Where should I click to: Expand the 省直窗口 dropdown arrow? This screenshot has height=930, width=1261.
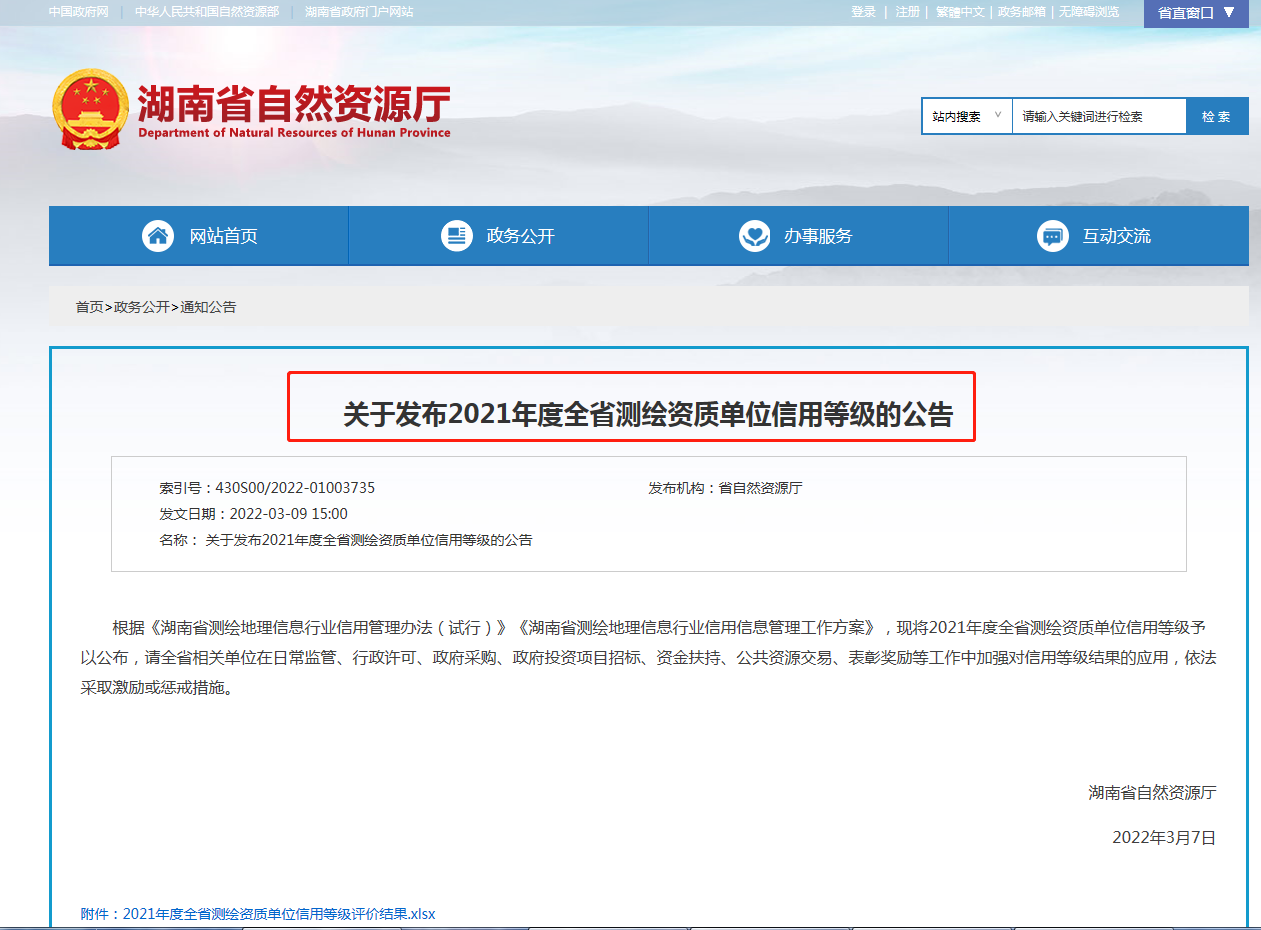pos(1229,12)
